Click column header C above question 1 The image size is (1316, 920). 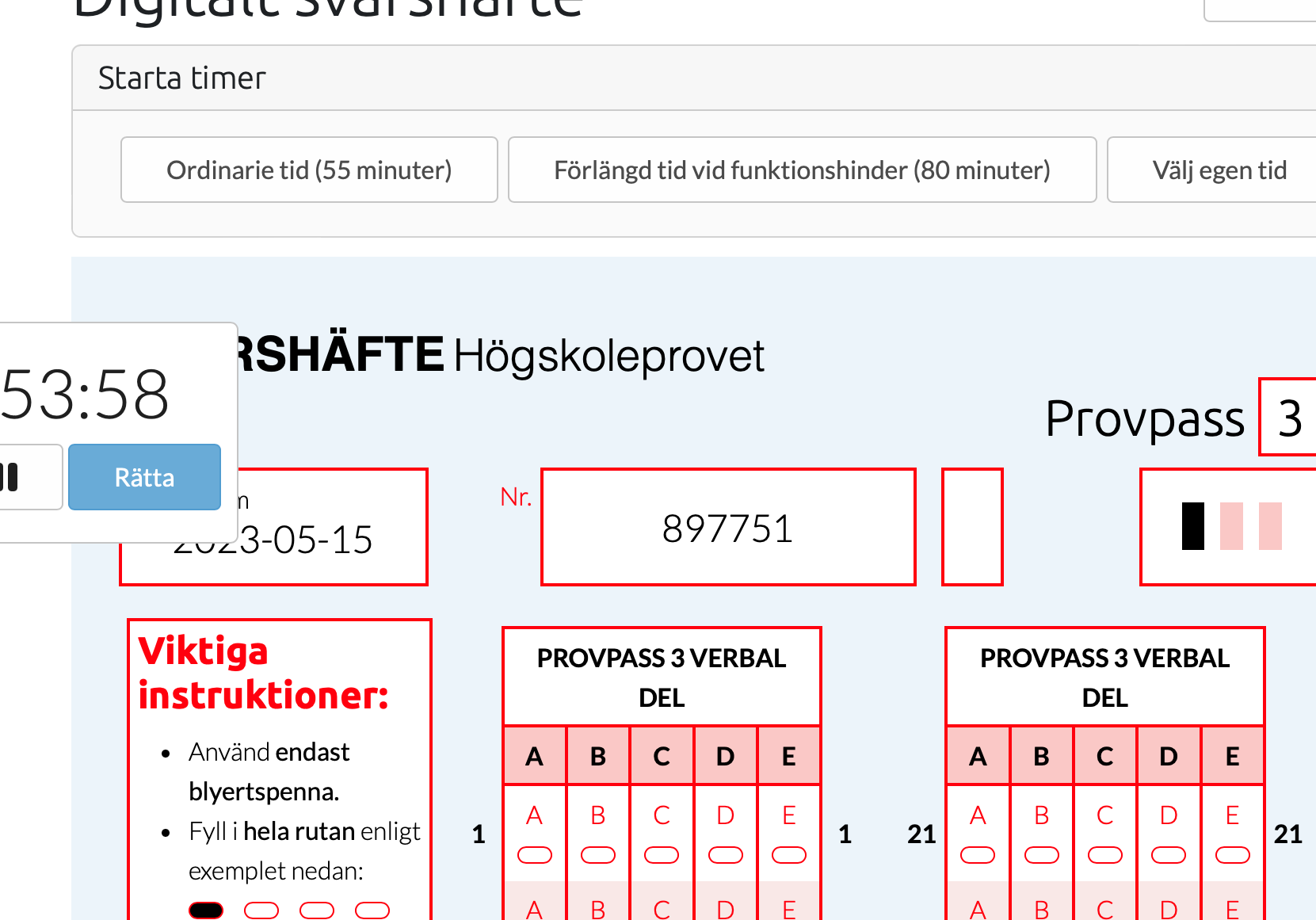coord(662,756)
